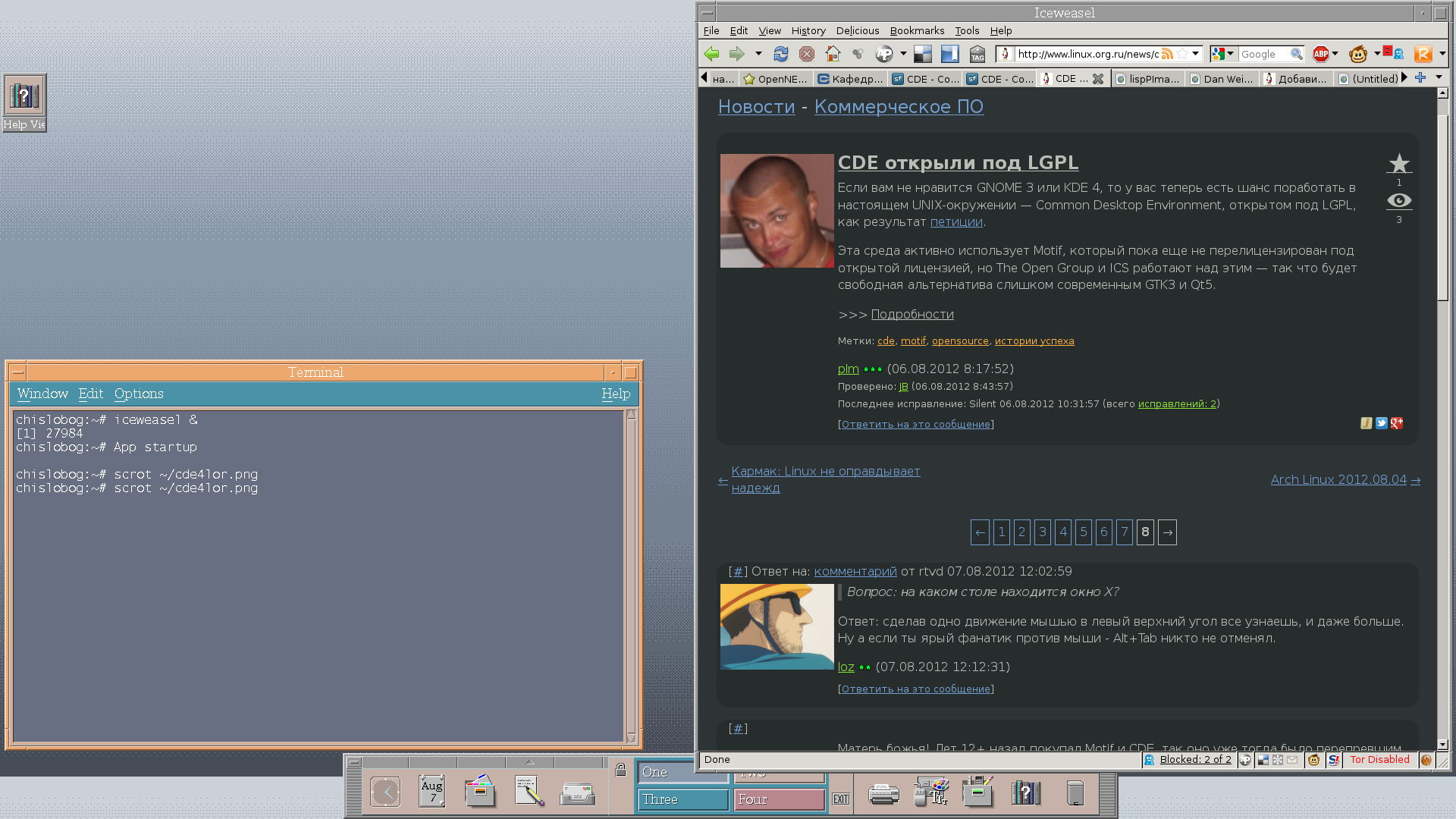Open the Greasemonkey dropdown arrow
The image size is (1456, 819).
click(1376, 54)
